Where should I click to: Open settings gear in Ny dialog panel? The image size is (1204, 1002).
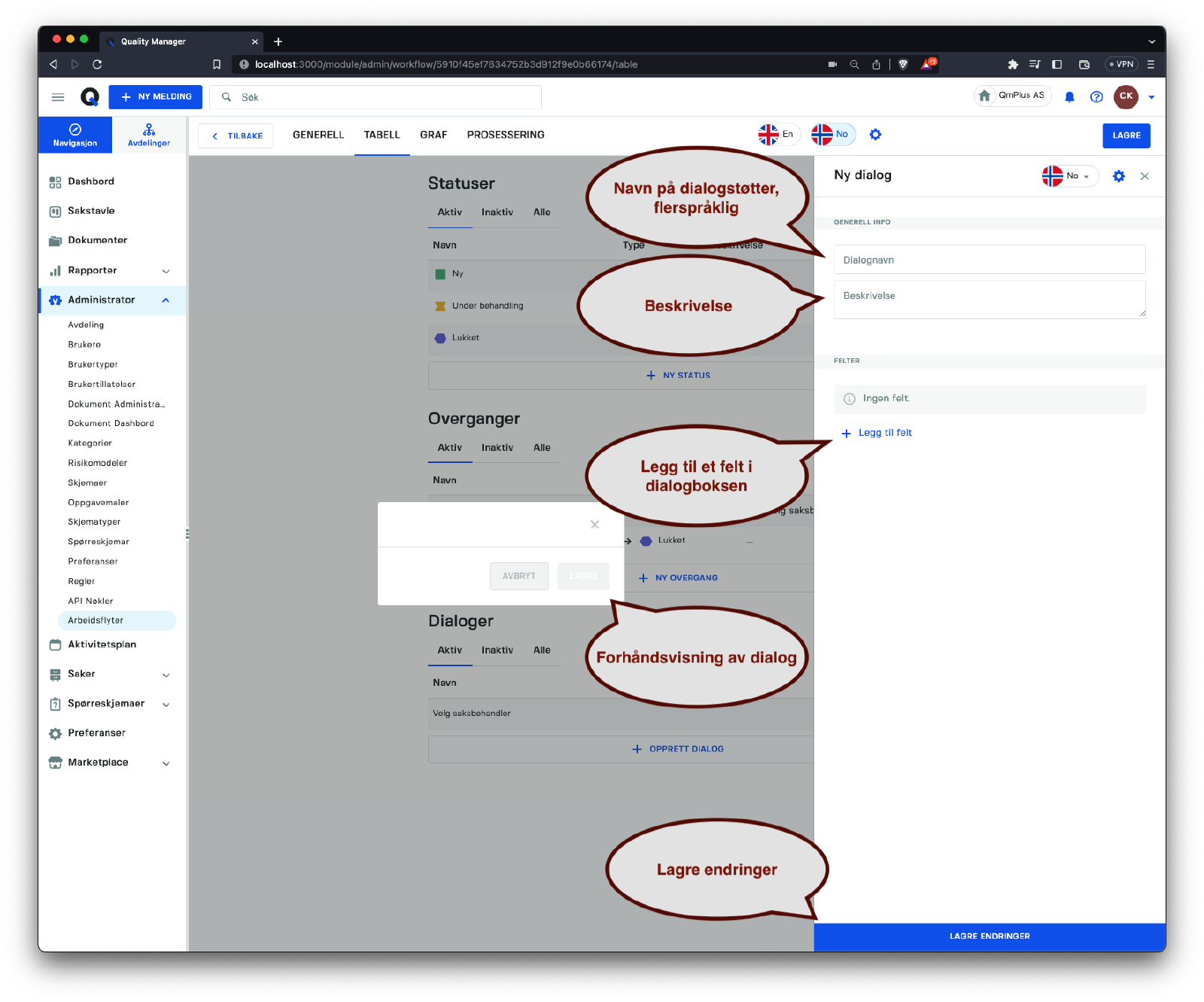tap(1119, 176)
